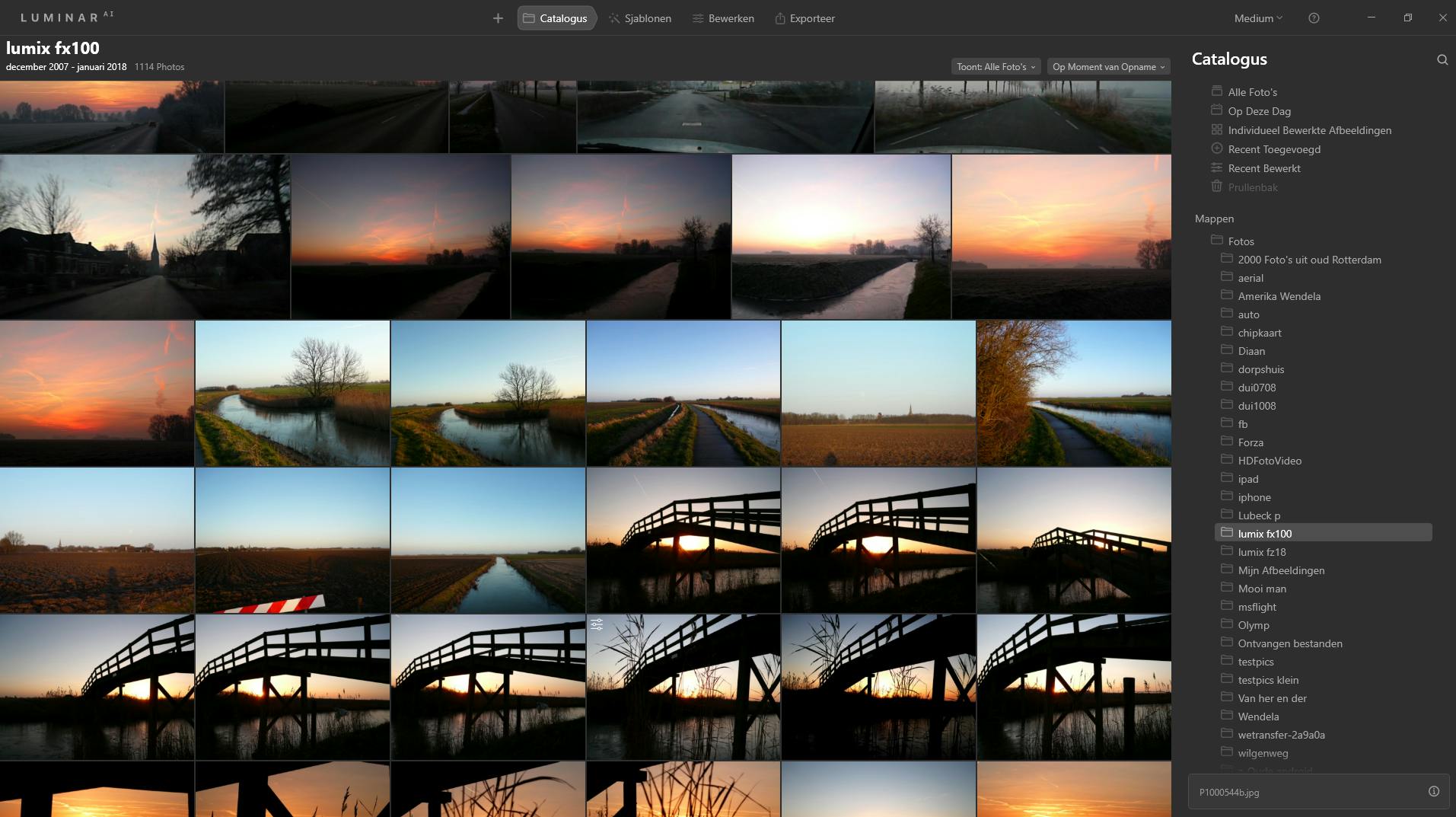
Task: Click the folder icon next to aerial
Action: pos(1227,277)
